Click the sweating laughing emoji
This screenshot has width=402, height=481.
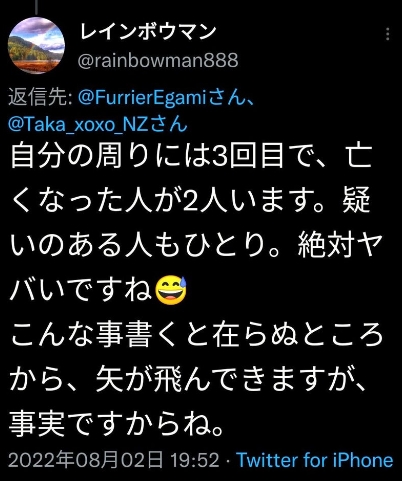pyautogui.click(x=171, y=290)
